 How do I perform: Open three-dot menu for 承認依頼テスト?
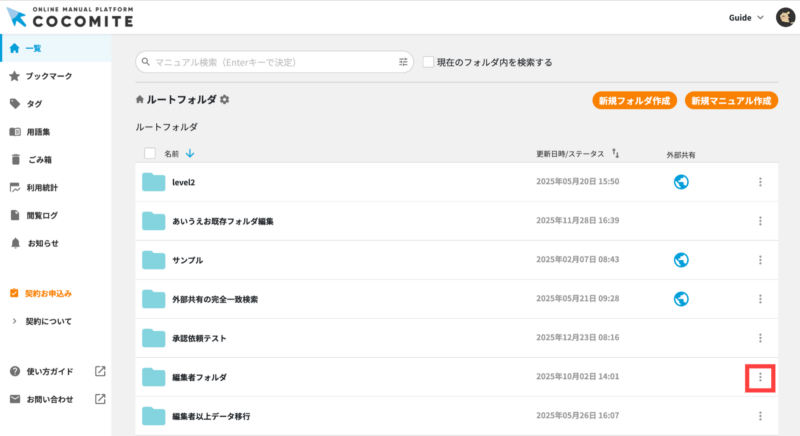[x=760, y=338]
